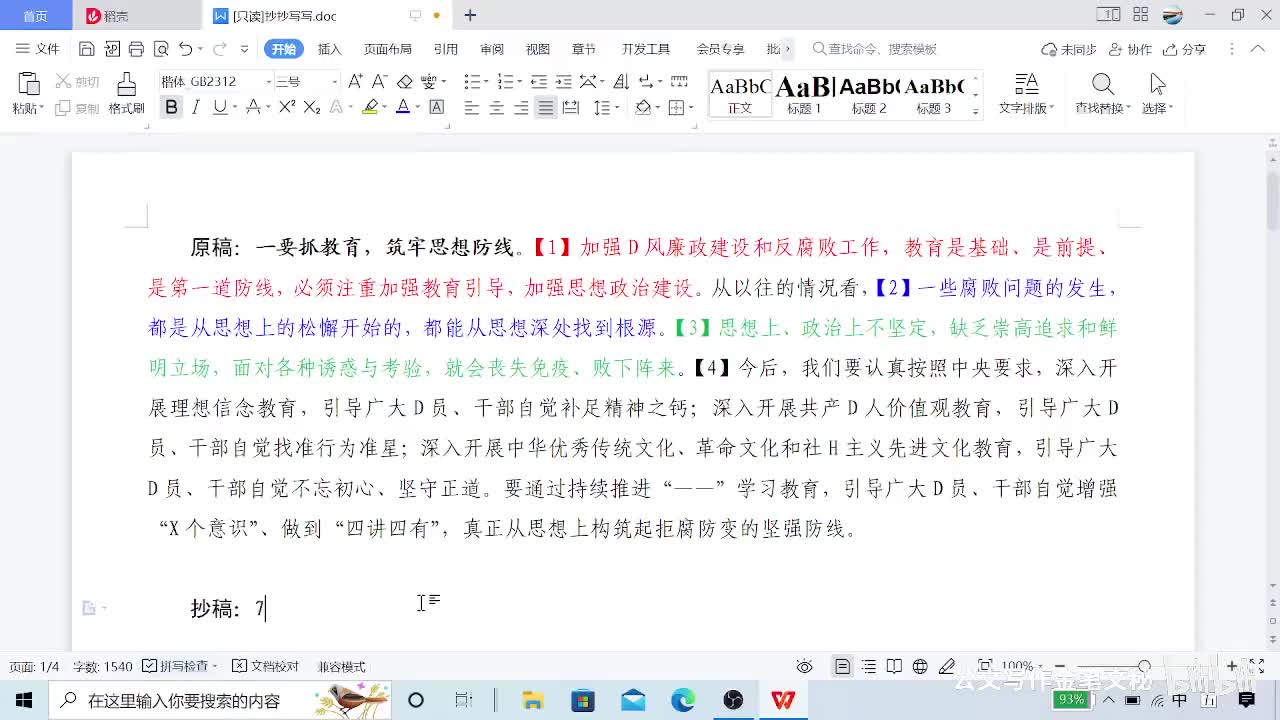
Task: Switch to the 引用 References tab
Action: point(445,49)
